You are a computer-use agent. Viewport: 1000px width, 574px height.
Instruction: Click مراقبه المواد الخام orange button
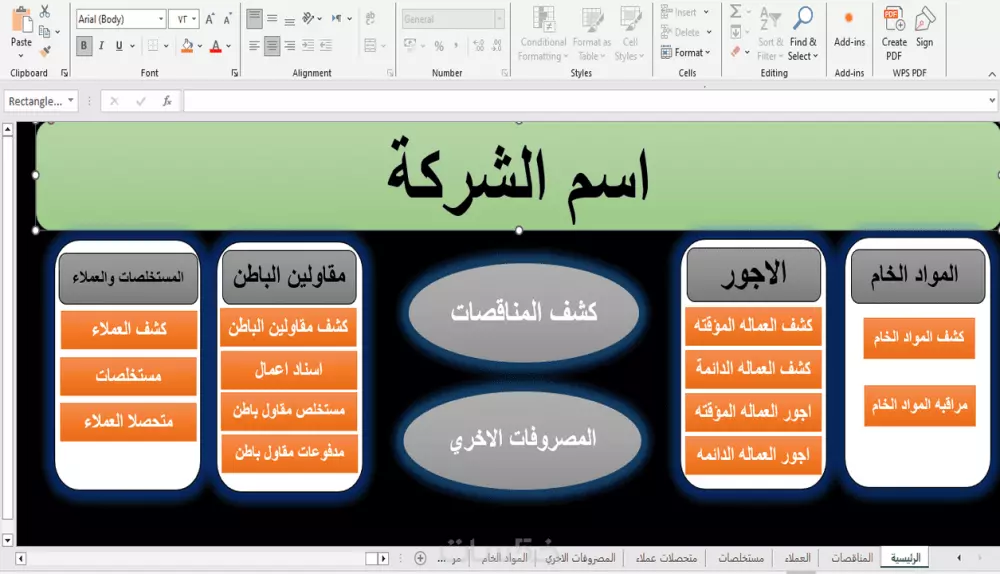pos(920,405)
